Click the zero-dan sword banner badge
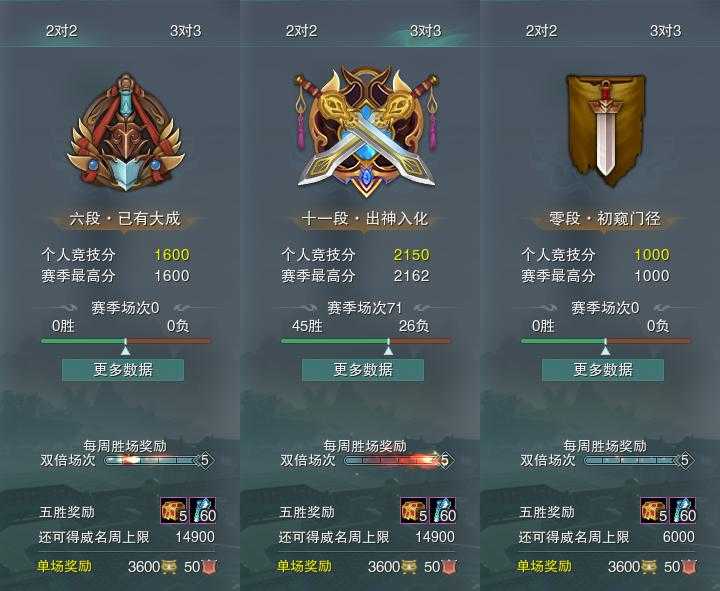Viewport: 720px width, 591px height. point(606,130)
